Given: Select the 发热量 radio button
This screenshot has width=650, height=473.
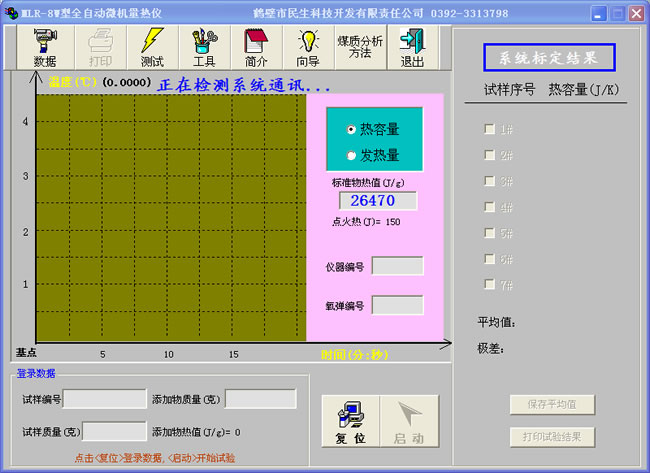Looking at the screenshot, I should coord(351,155).
